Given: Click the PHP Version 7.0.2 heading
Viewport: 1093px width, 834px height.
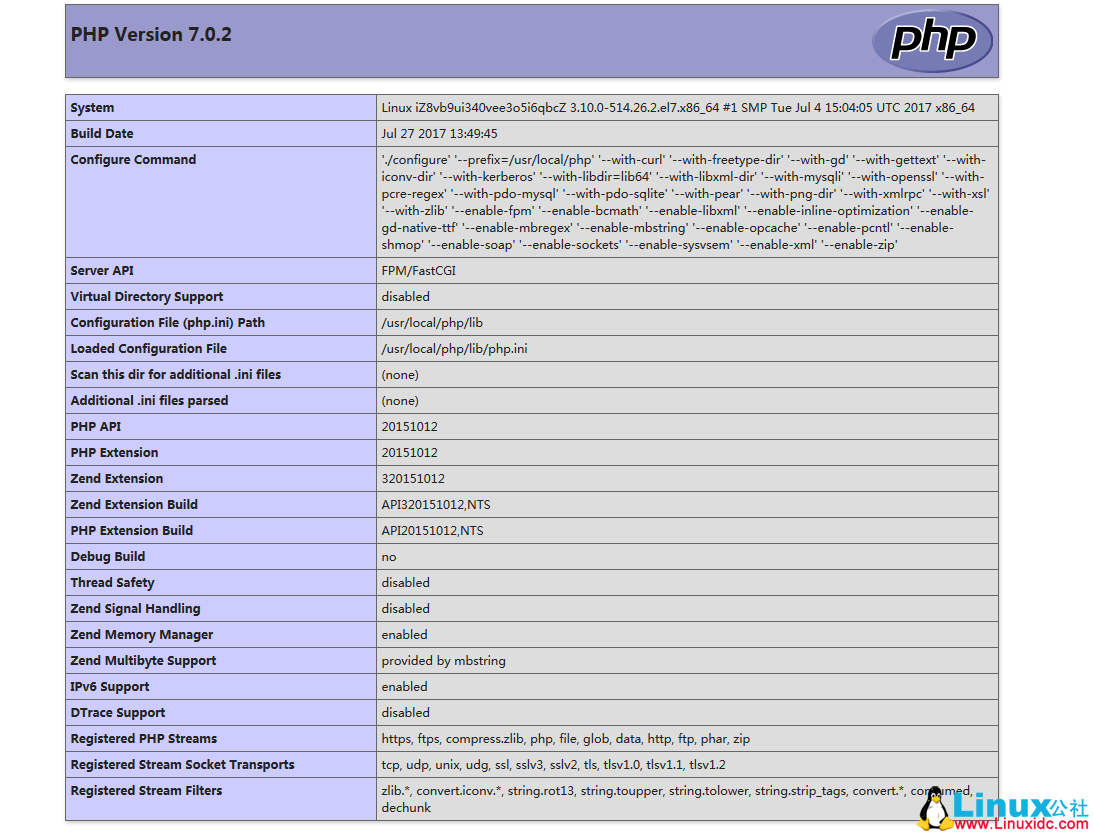Looking at the screenshot, I should [x=151, y=35].
